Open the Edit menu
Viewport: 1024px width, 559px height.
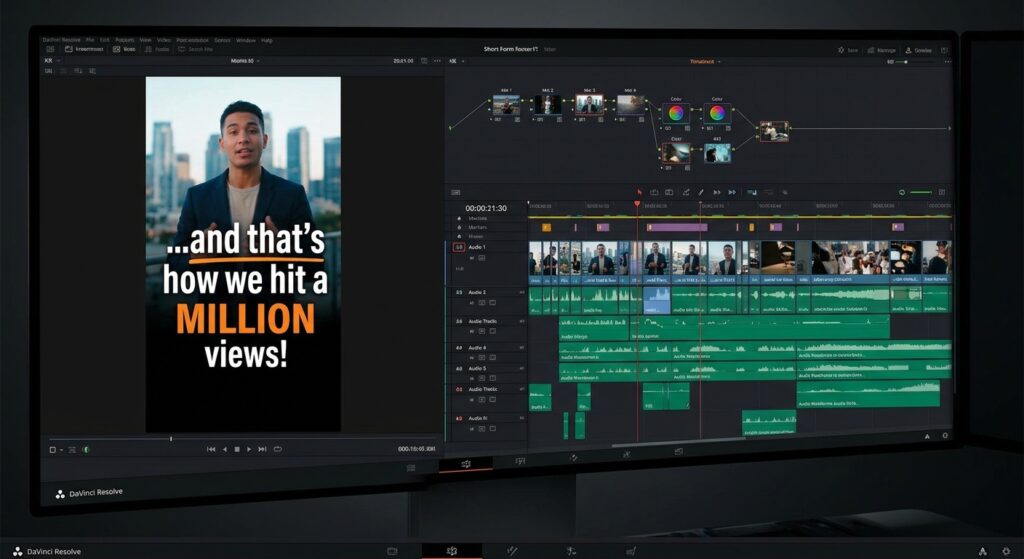(104, 40)
